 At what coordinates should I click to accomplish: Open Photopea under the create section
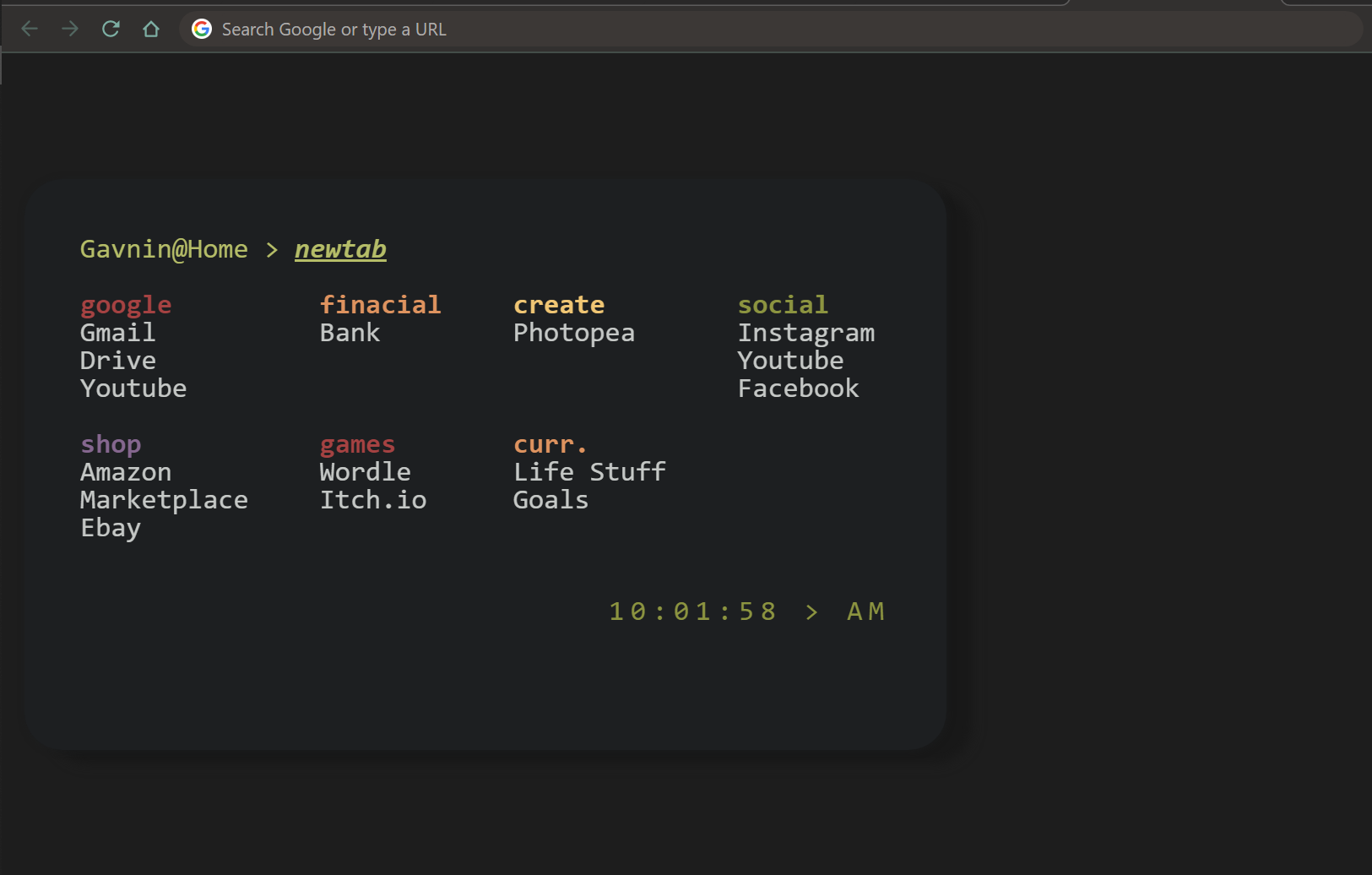coord(574,332)
